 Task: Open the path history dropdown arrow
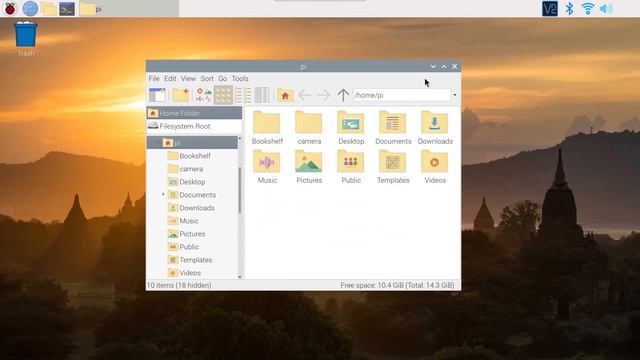(455, 95)
